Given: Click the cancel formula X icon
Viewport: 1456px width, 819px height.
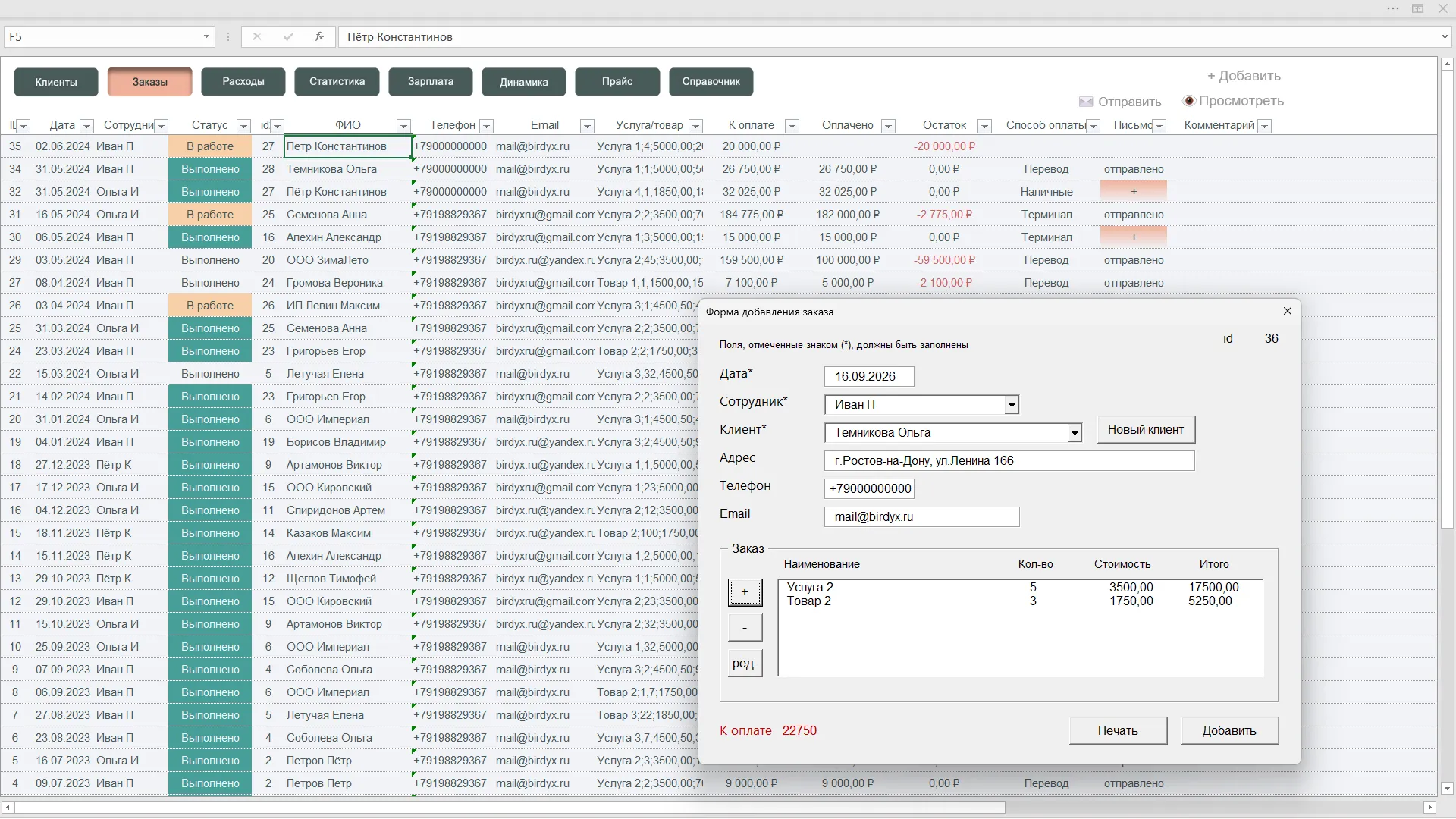Looking at the screenshot, I should click(256, 36).
